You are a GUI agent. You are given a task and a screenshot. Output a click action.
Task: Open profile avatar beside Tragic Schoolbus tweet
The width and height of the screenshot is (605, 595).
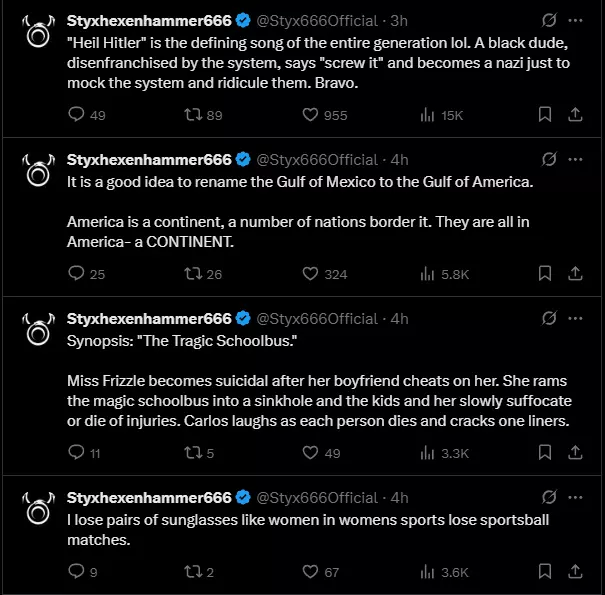(38, 329)
